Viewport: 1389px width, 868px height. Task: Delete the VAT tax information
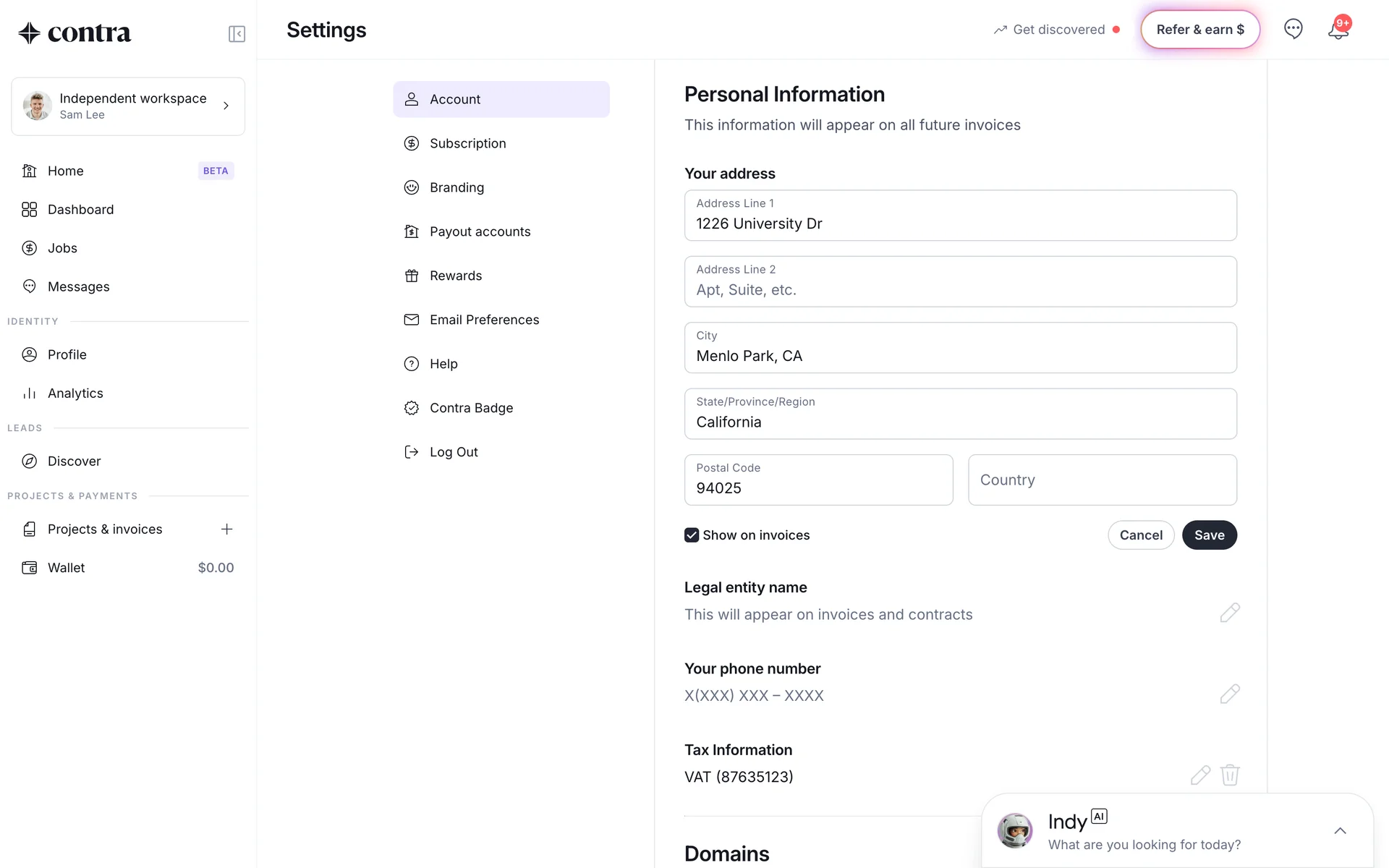click(x=1230, y=775)
